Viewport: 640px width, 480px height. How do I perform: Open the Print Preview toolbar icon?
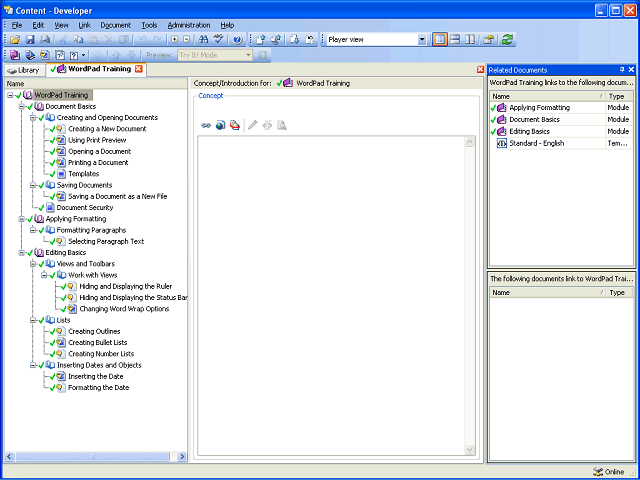pos(44,40)
